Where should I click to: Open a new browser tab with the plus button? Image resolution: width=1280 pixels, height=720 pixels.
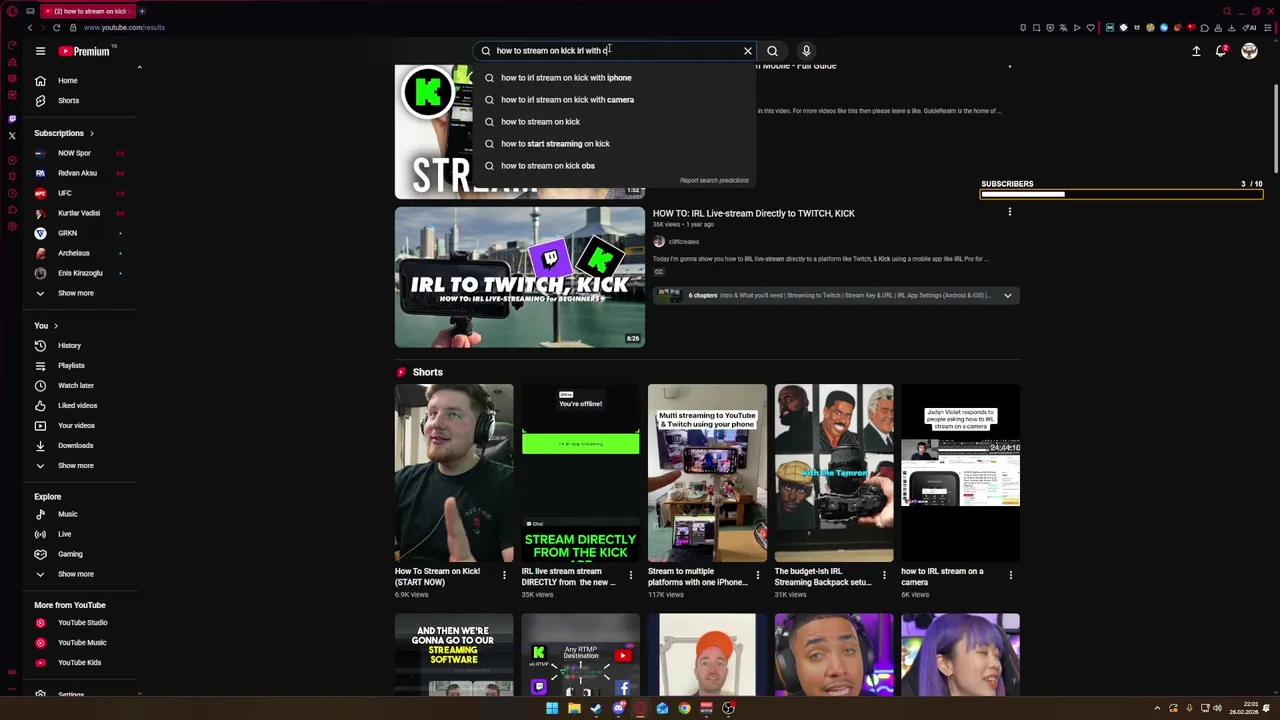click(141, 11)
